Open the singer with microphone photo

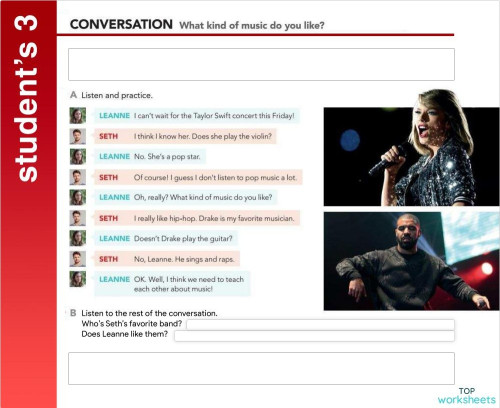point(412,148)
